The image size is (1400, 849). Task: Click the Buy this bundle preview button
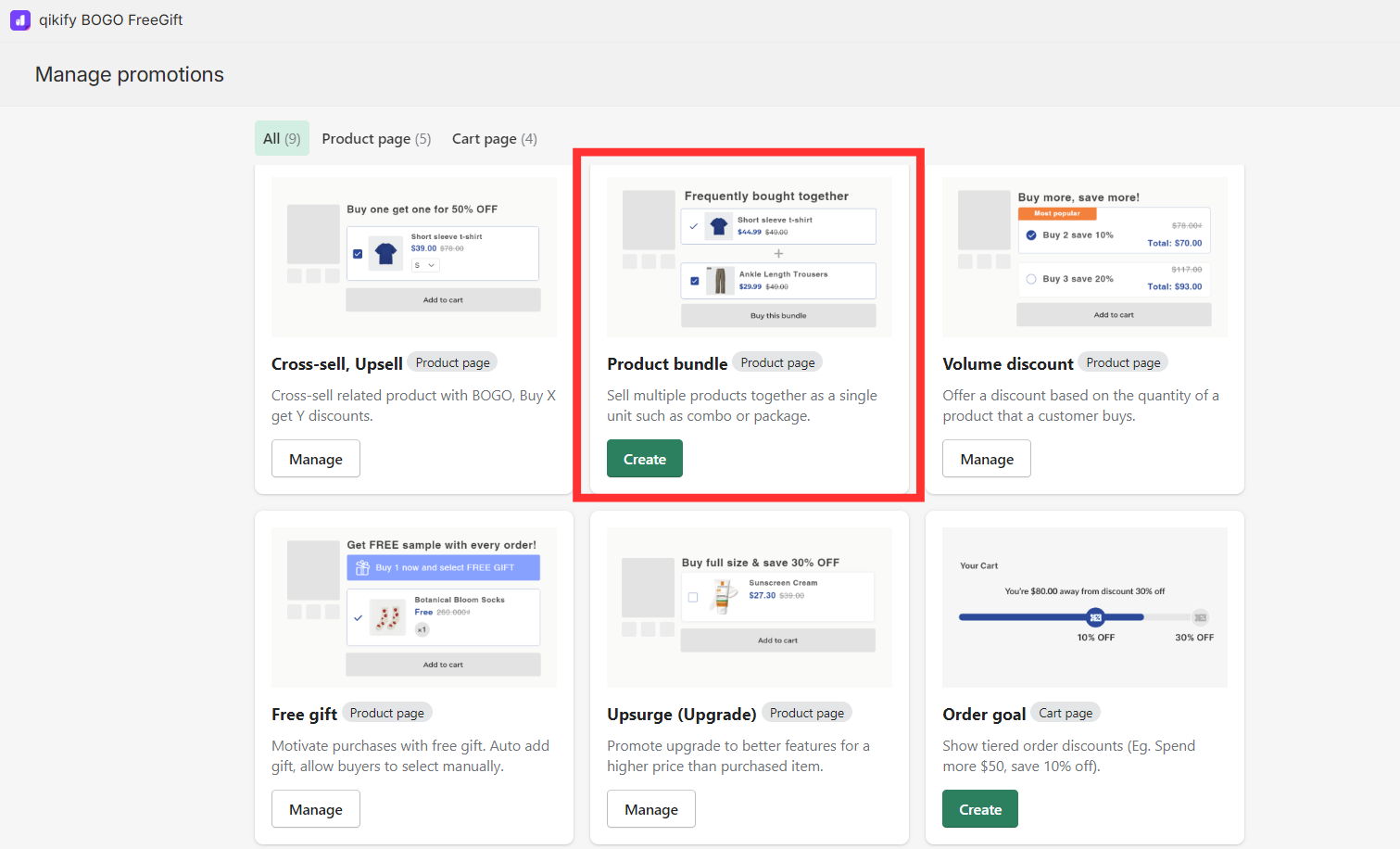(x=778, y=316)
